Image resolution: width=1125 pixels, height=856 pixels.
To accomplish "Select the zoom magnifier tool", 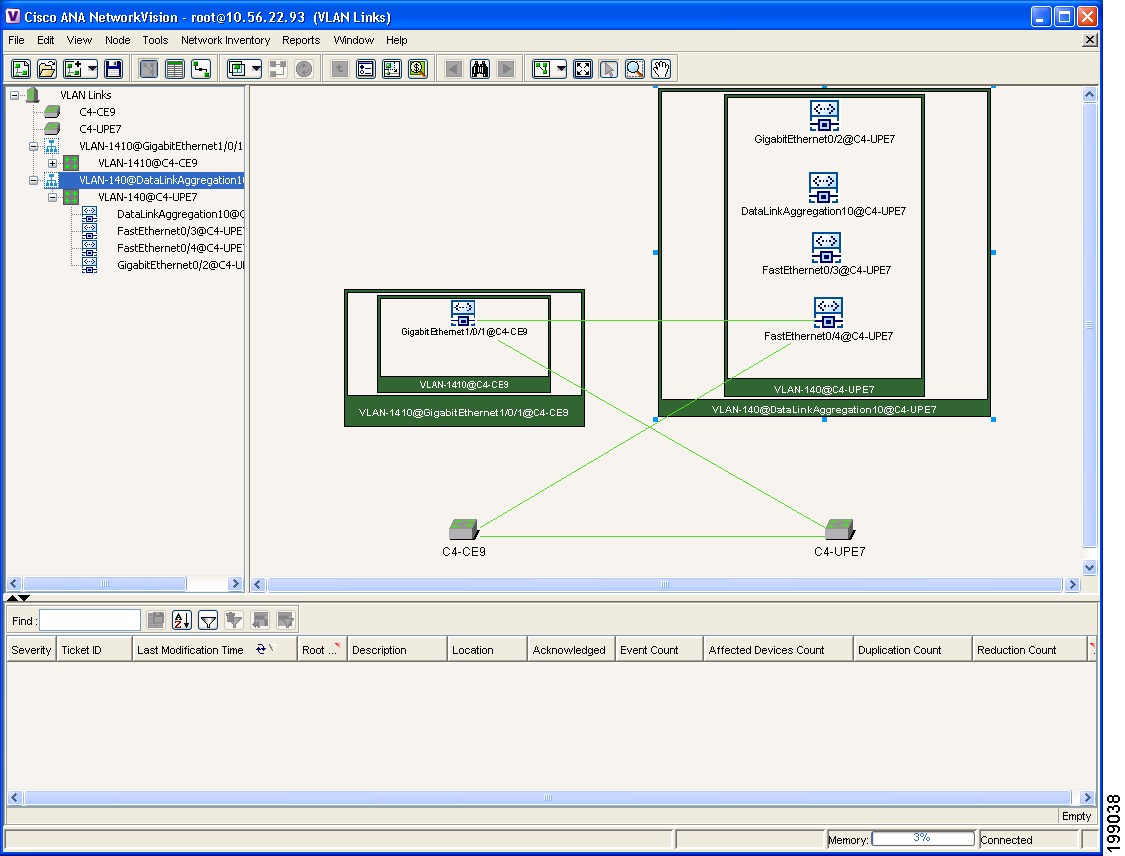I will click(x=635, y=69).
